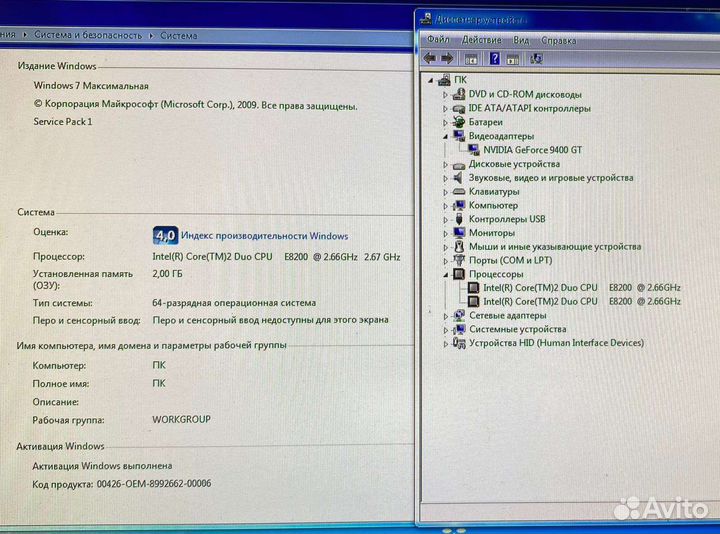Image resolution: width=720 pixels, height=534 pixels.
Task: Click Активация Windows выполнена text
Action: coord(102,466)
